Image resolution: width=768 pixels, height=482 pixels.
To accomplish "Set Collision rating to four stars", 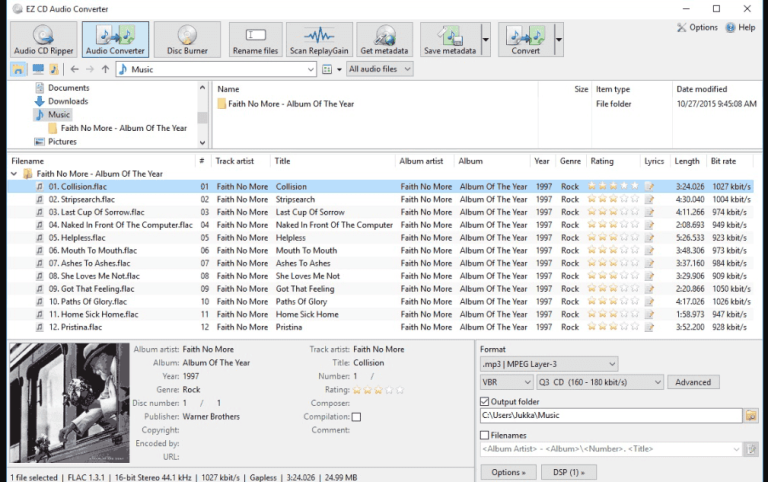I will pyautogui.click(x=624, y=186).
